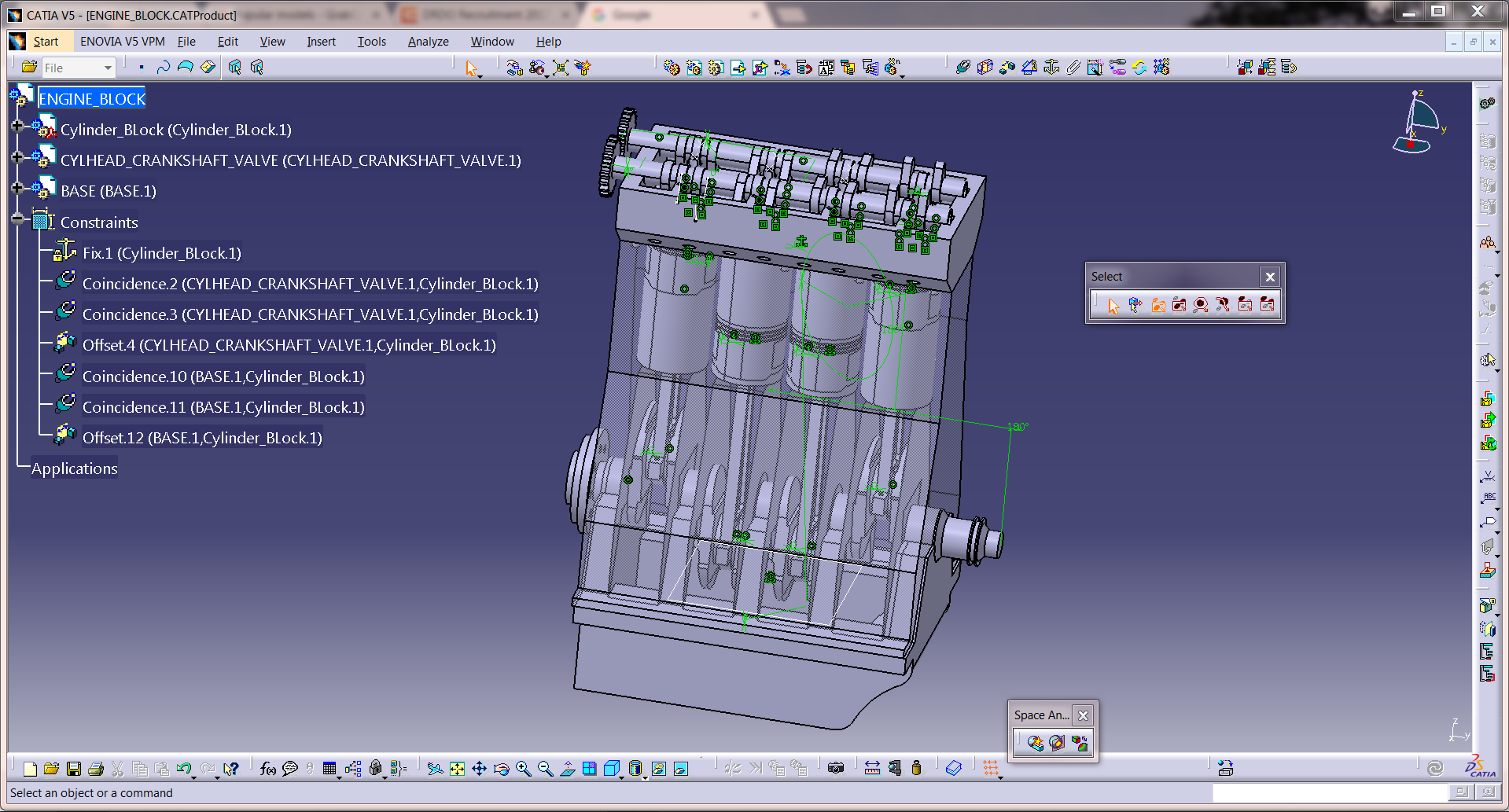Open the Window menu
Image resolution: width=1509 pixels, height=812 pixels.
[492, 42]
